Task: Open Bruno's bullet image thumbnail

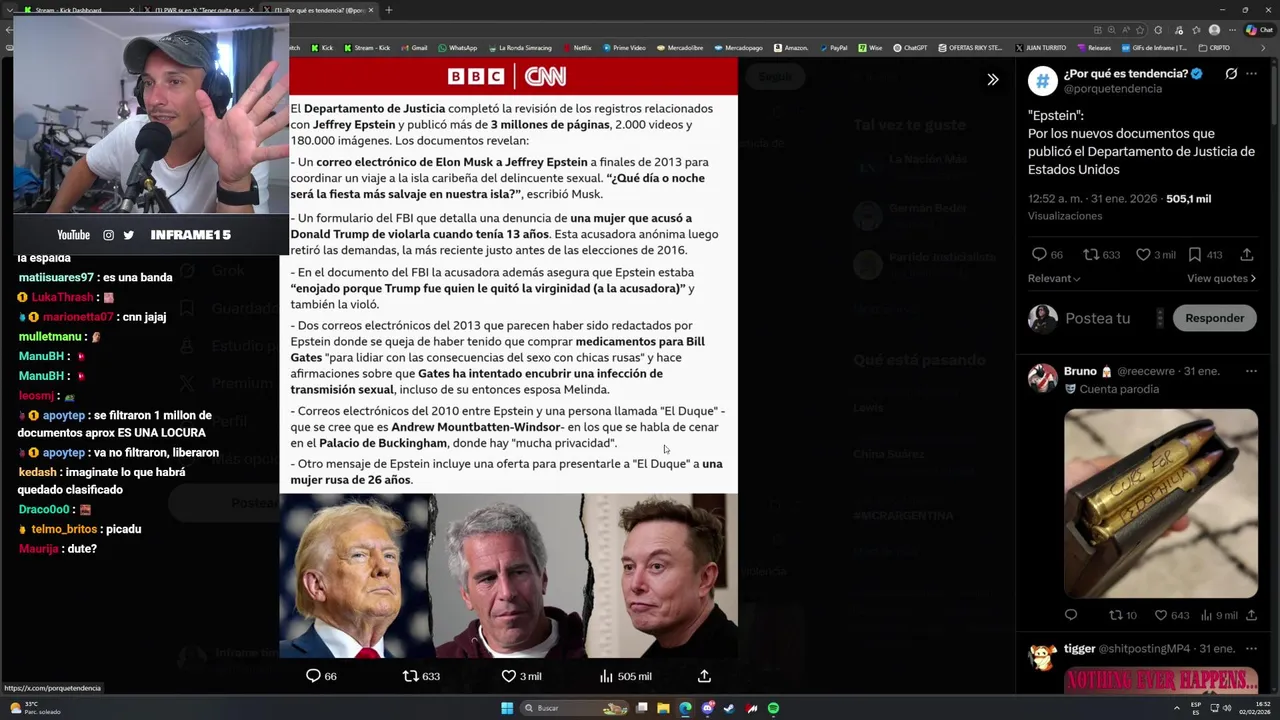Action: coord(1161,503)
